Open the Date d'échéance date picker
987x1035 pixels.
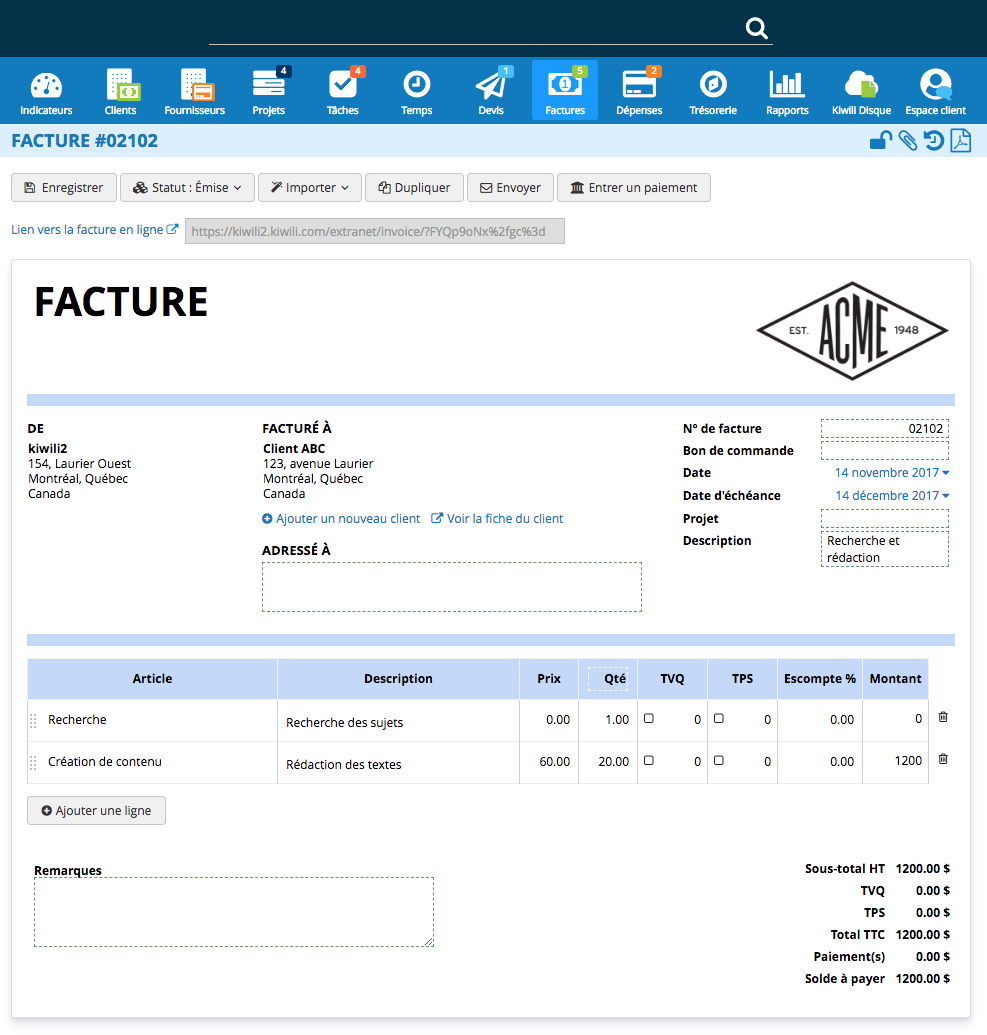pyautogui.click(x=892, y=496)
